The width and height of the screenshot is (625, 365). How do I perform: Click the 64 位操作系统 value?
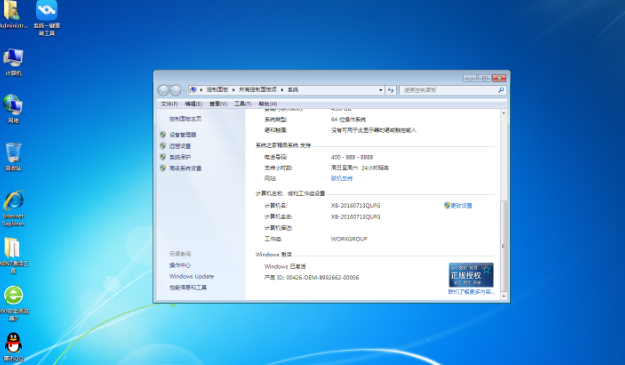(348, 119)
